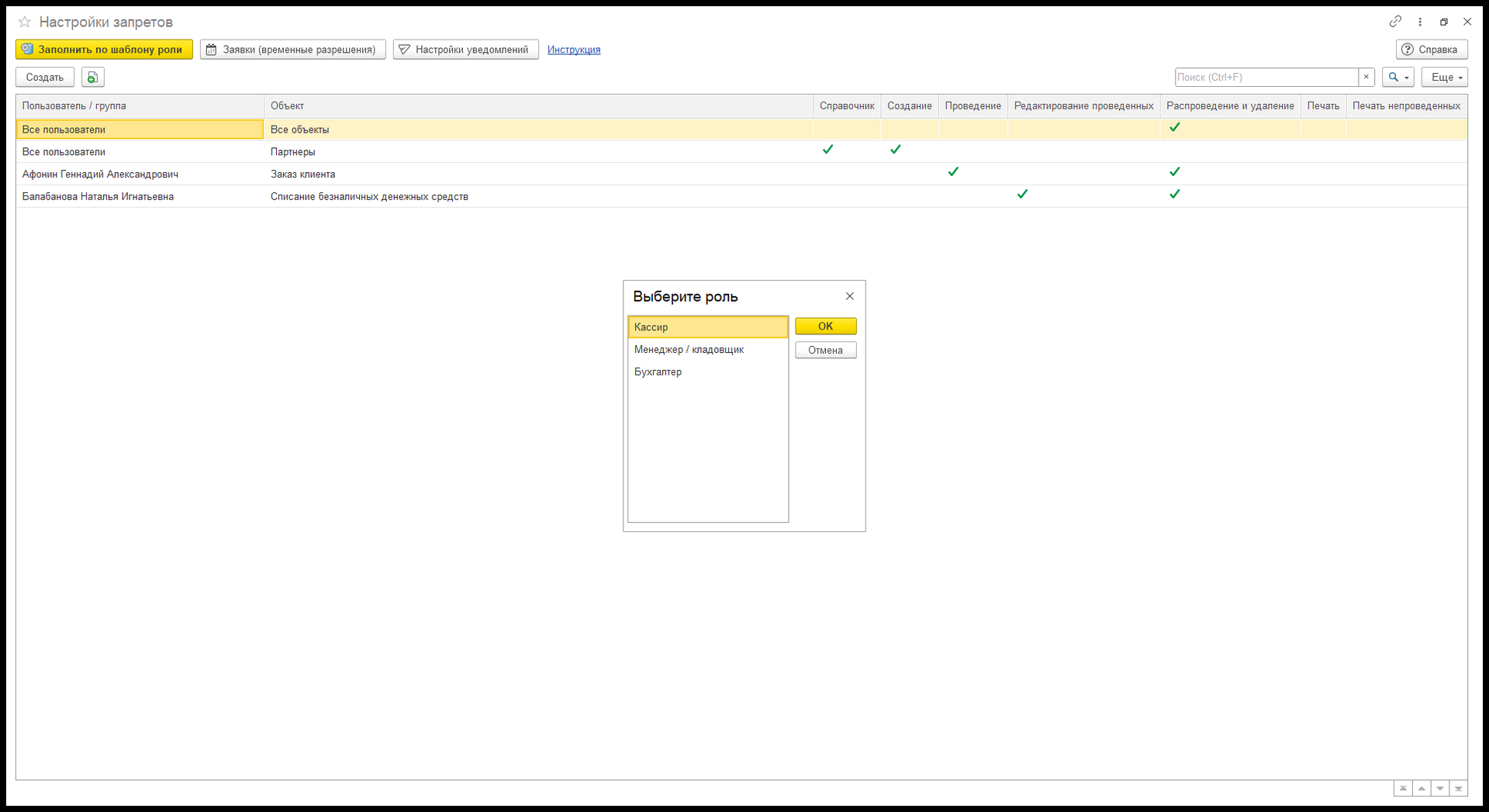Screen dimensions: 1489x812
Task: Move down one page in the list
Action: pos(1439,788)
